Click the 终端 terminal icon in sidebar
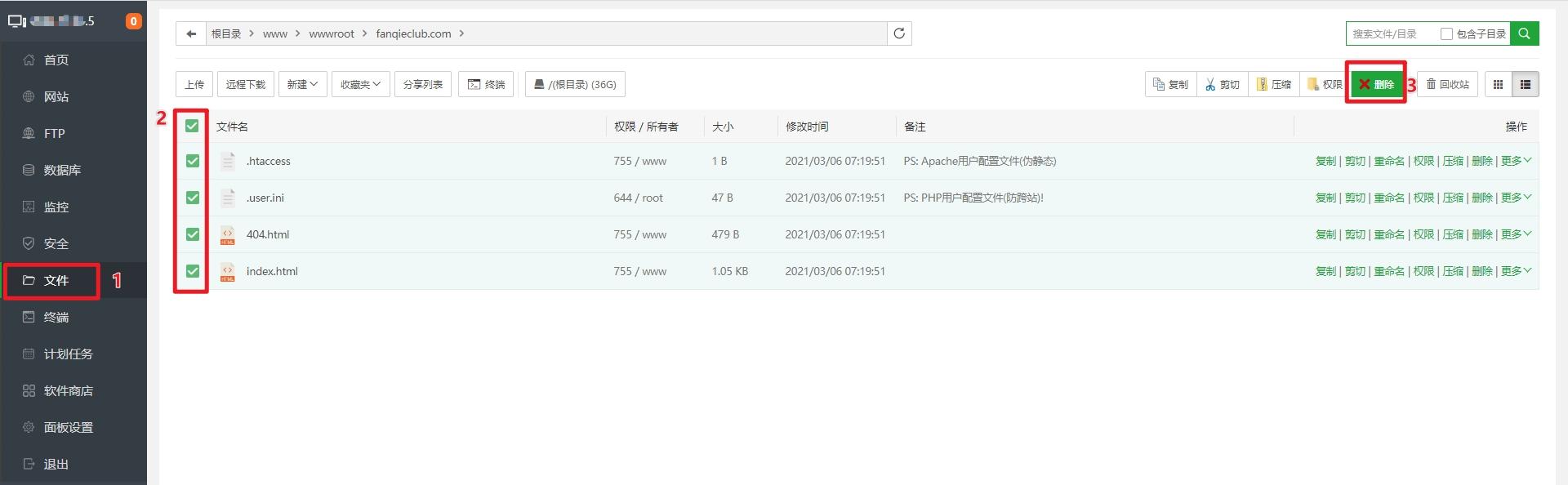The height and width of the screenshot is (485, 1568). [x=29, y=317]
